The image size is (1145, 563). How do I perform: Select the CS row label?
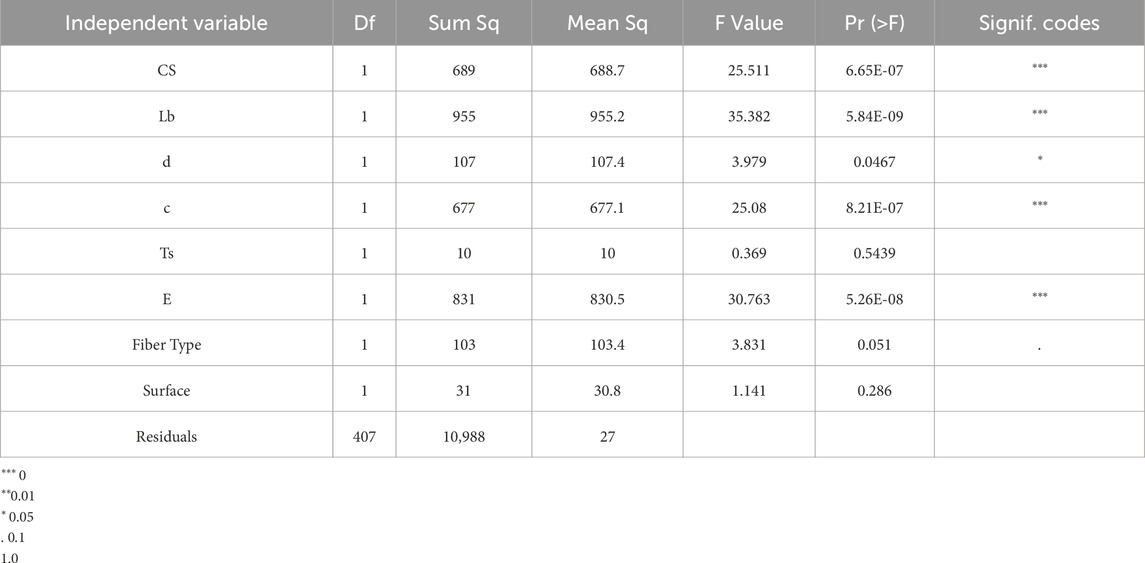click(166, 69)
